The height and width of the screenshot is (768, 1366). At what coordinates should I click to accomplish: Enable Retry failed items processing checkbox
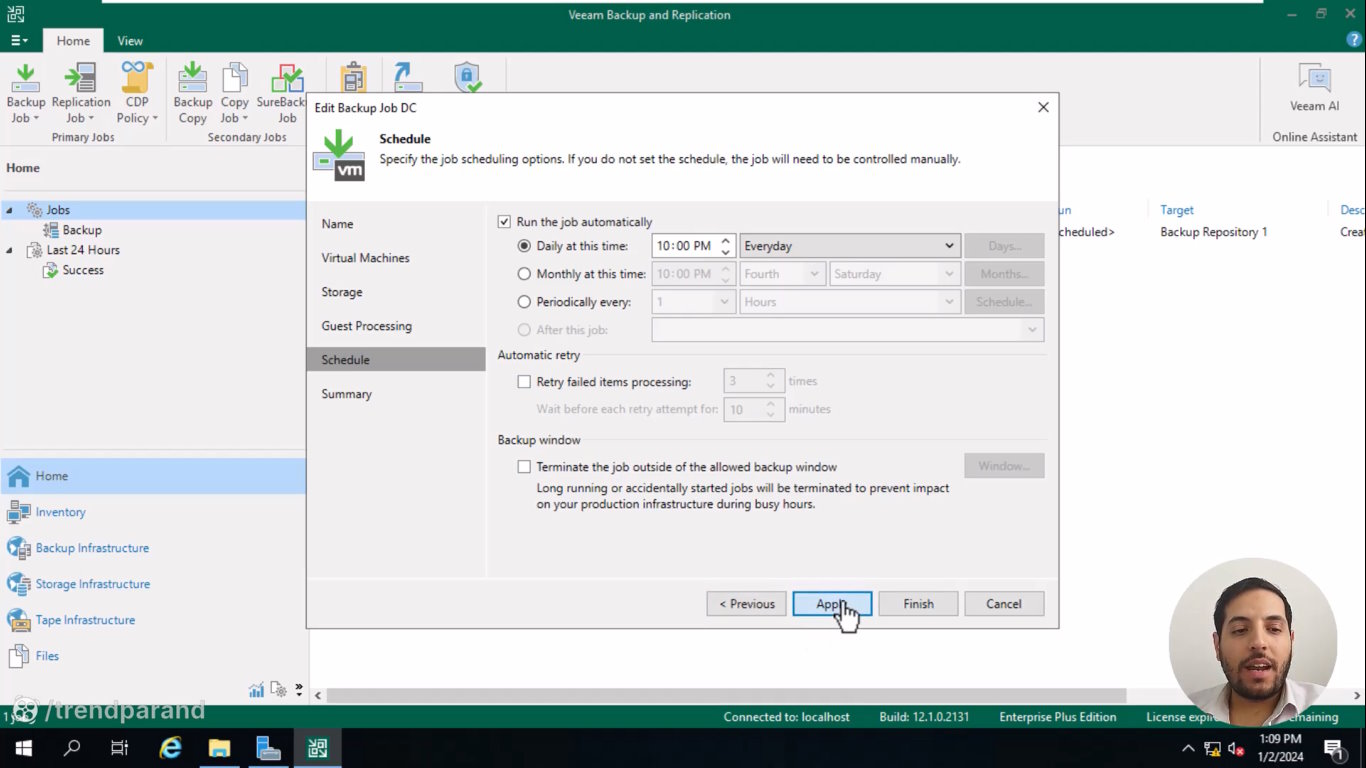point(524,382)
